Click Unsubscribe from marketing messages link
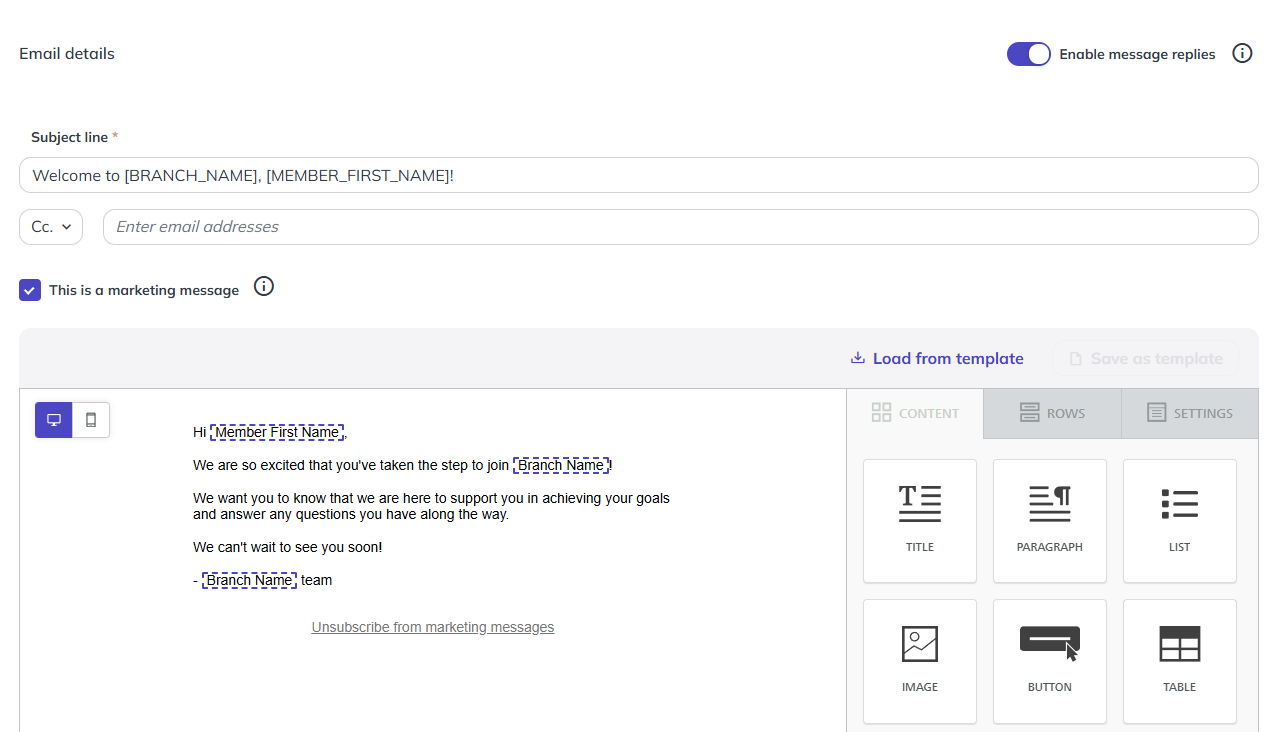Image resolution: width=1272 pixels, height=732 pixels. 433,627
